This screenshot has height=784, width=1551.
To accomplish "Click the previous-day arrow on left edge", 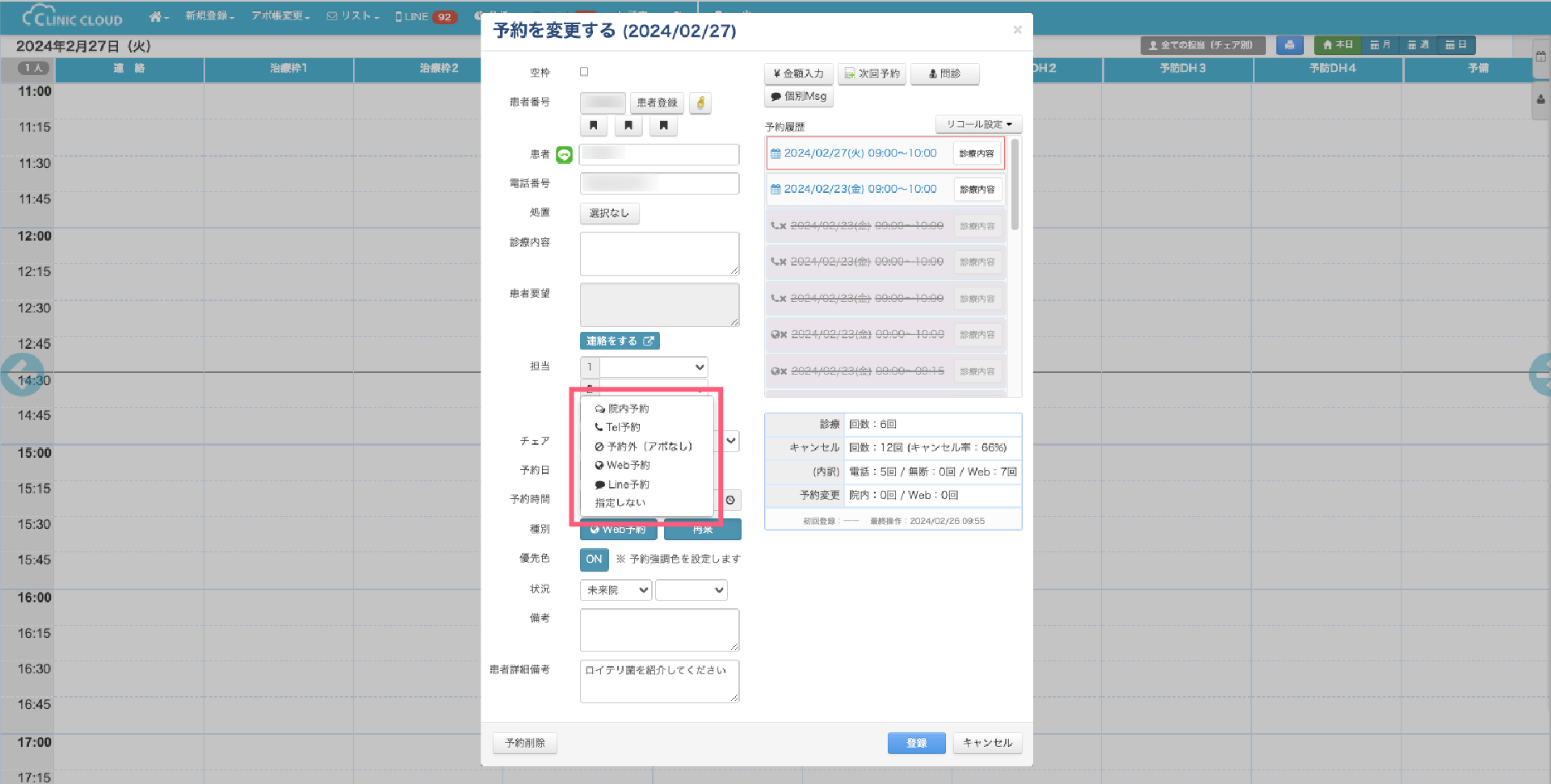I will 21,375.
